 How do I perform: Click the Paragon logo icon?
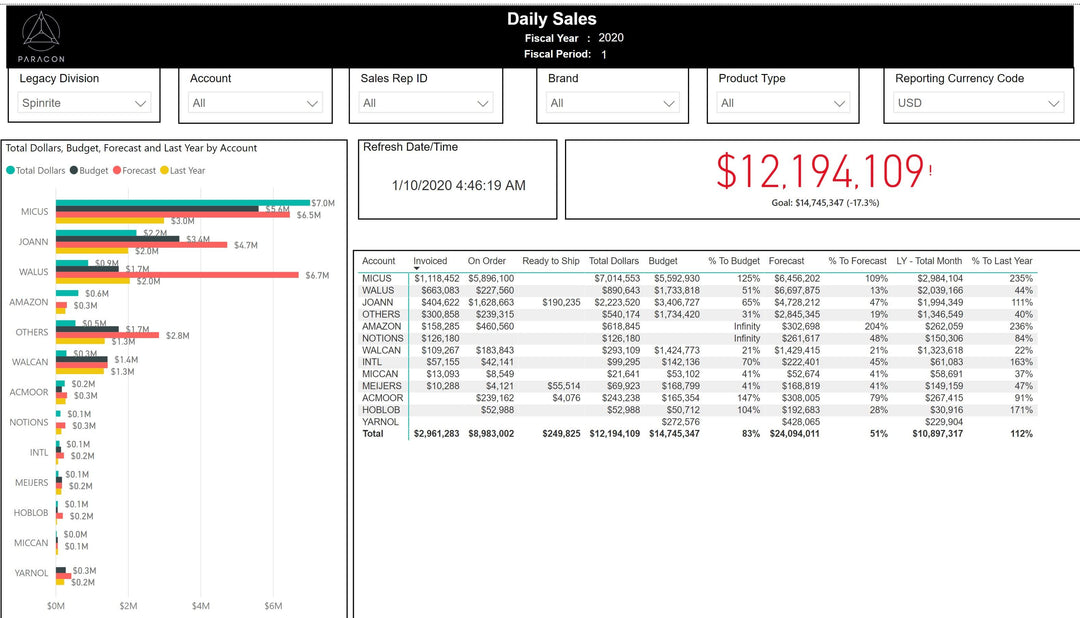point(40,32)
